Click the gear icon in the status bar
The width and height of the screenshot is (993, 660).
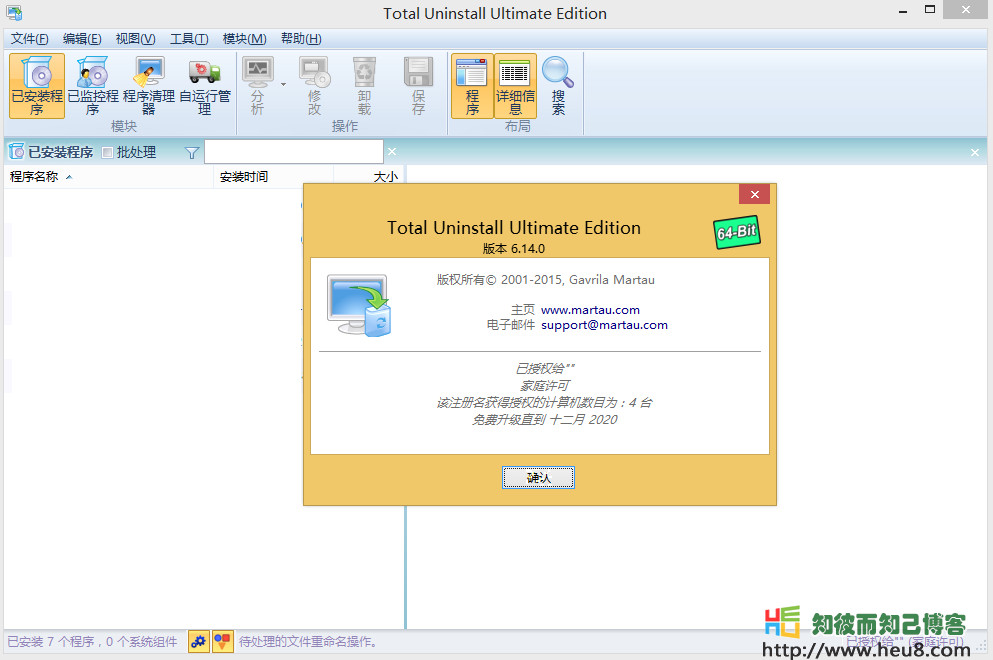(x=198, y=641)
